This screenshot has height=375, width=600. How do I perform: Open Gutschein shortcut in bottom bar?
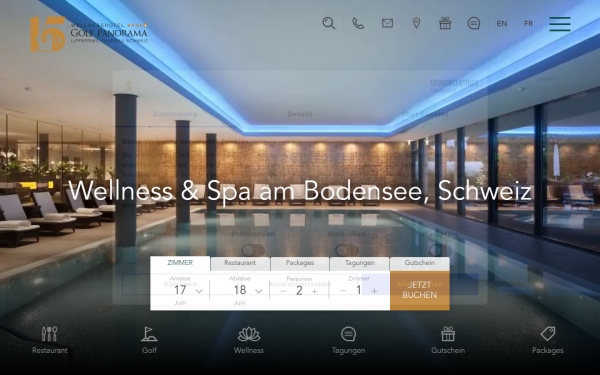pos(448,340)
